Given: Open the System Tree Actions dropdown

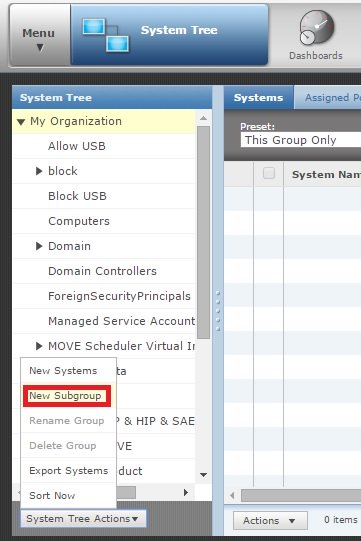Looking at the screenshot, I should (x=83, y=519).
